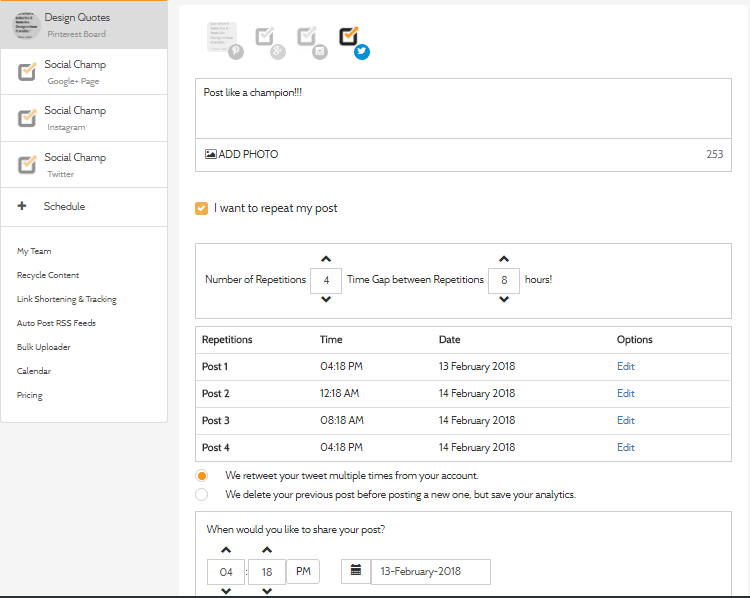Edit Post 4 repetition
Viewport: 750px width, 598px height.
(625, 447)
